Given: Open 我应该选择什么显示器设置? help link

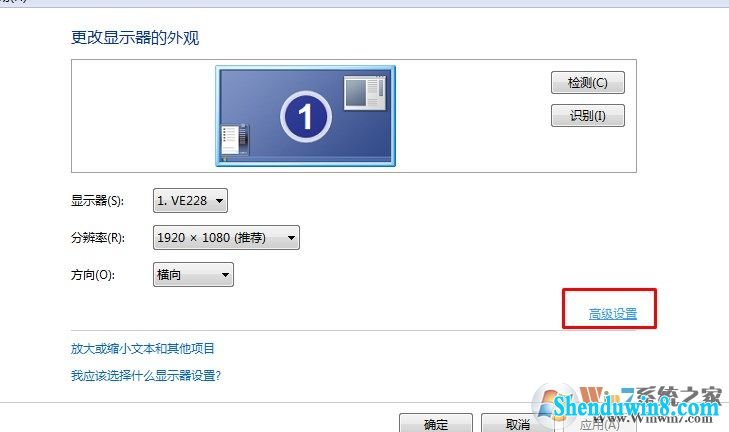Looking at the screenshot, I should pyautogui.click(x=146, y=375).
